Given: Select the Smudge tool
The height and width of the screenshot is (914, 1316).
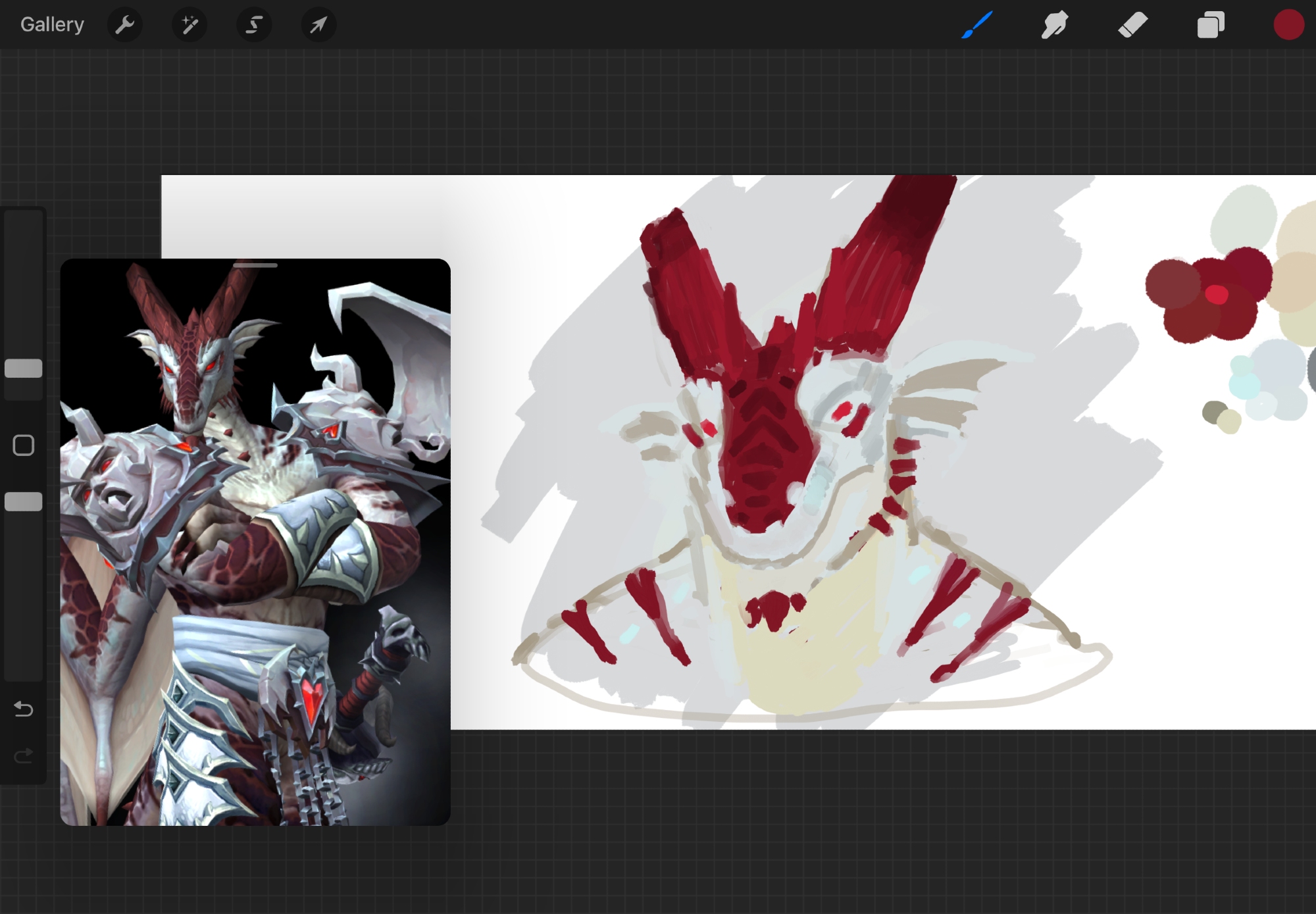Looking at the screenshot, I should pyautogui.click(x=1054, y=25).
